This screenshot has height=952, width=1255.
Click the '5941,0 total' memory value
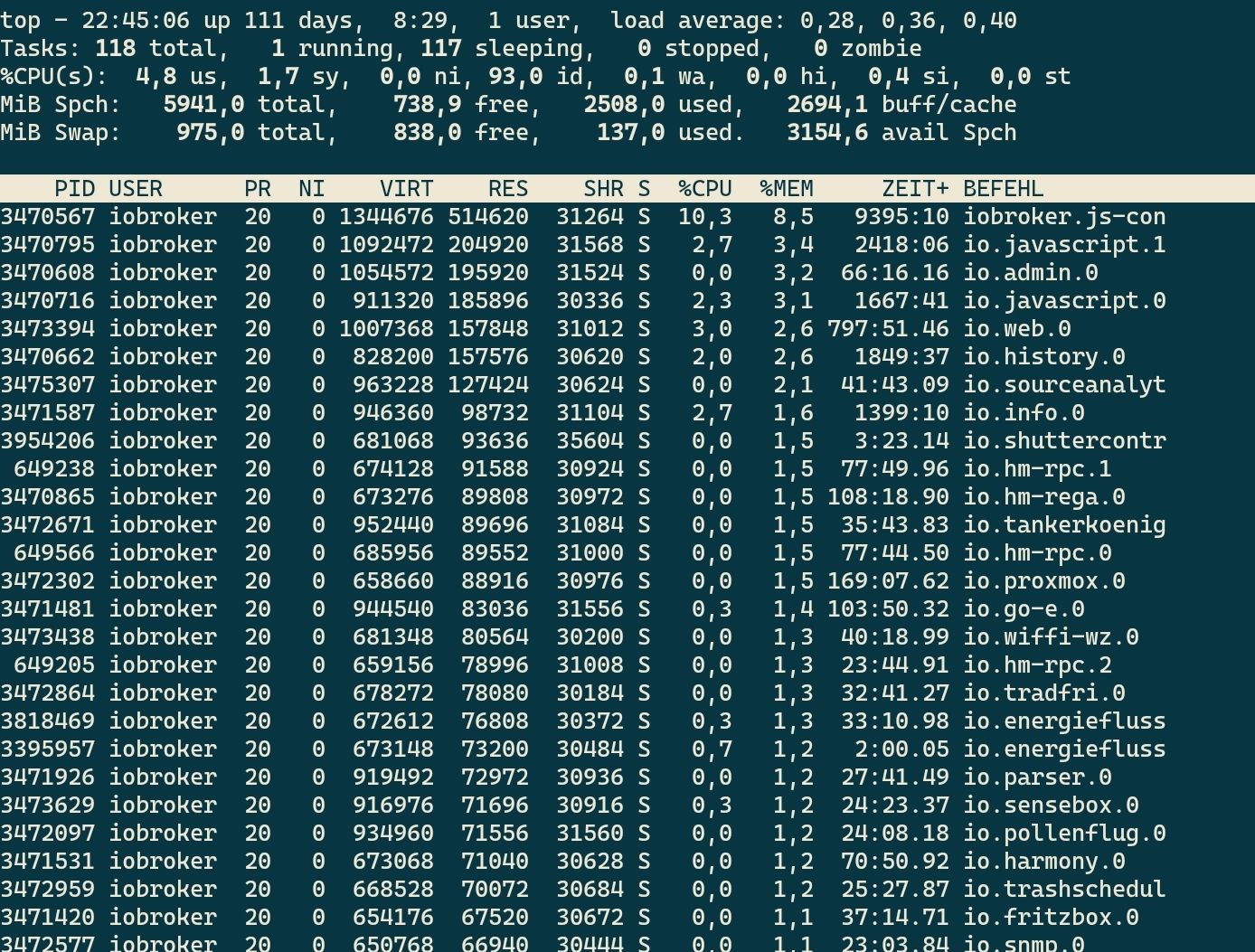[244, 105]
